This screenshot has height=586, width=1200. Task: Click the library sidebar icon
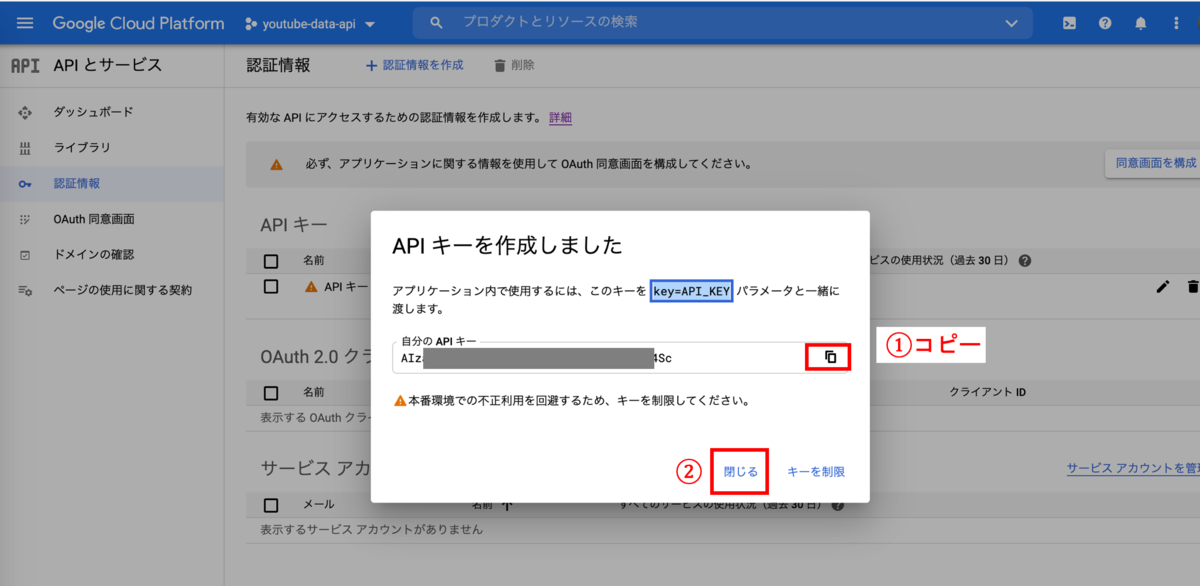click(x=25, y=148)
